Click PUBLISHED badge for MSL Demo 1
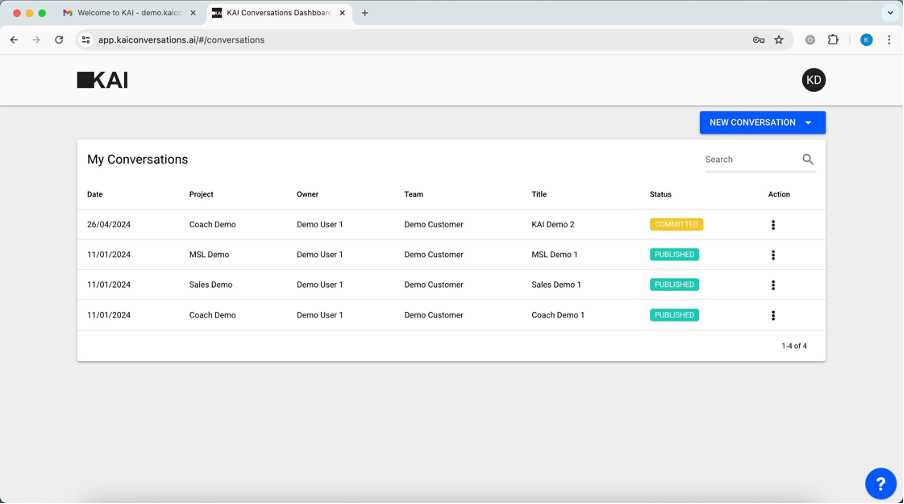Viewport: 904px width, 504px height. click(x=674, y=254)
